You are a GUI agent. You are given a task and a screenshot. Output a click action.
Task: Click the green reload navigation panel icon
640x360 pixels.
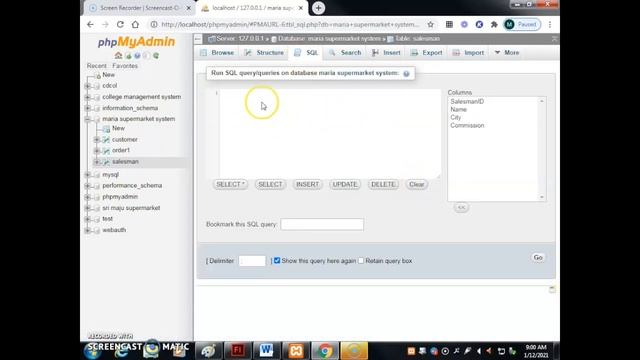click(x=156, y=56)
